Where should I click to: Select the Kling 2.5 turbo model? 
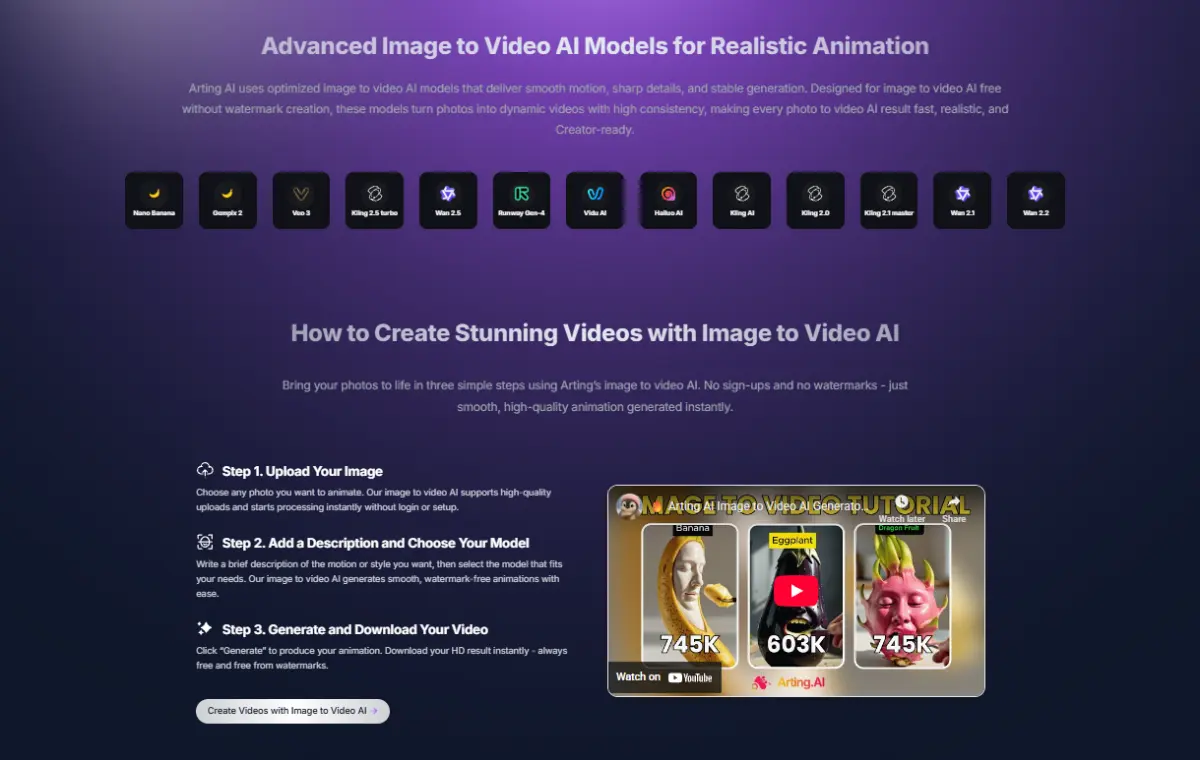[374, 200]
